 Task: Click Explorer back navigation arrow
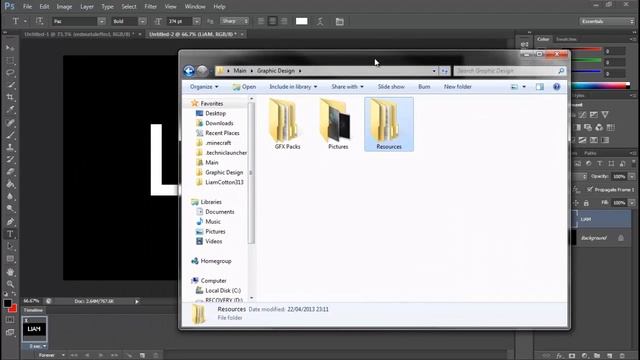point(189,71)
